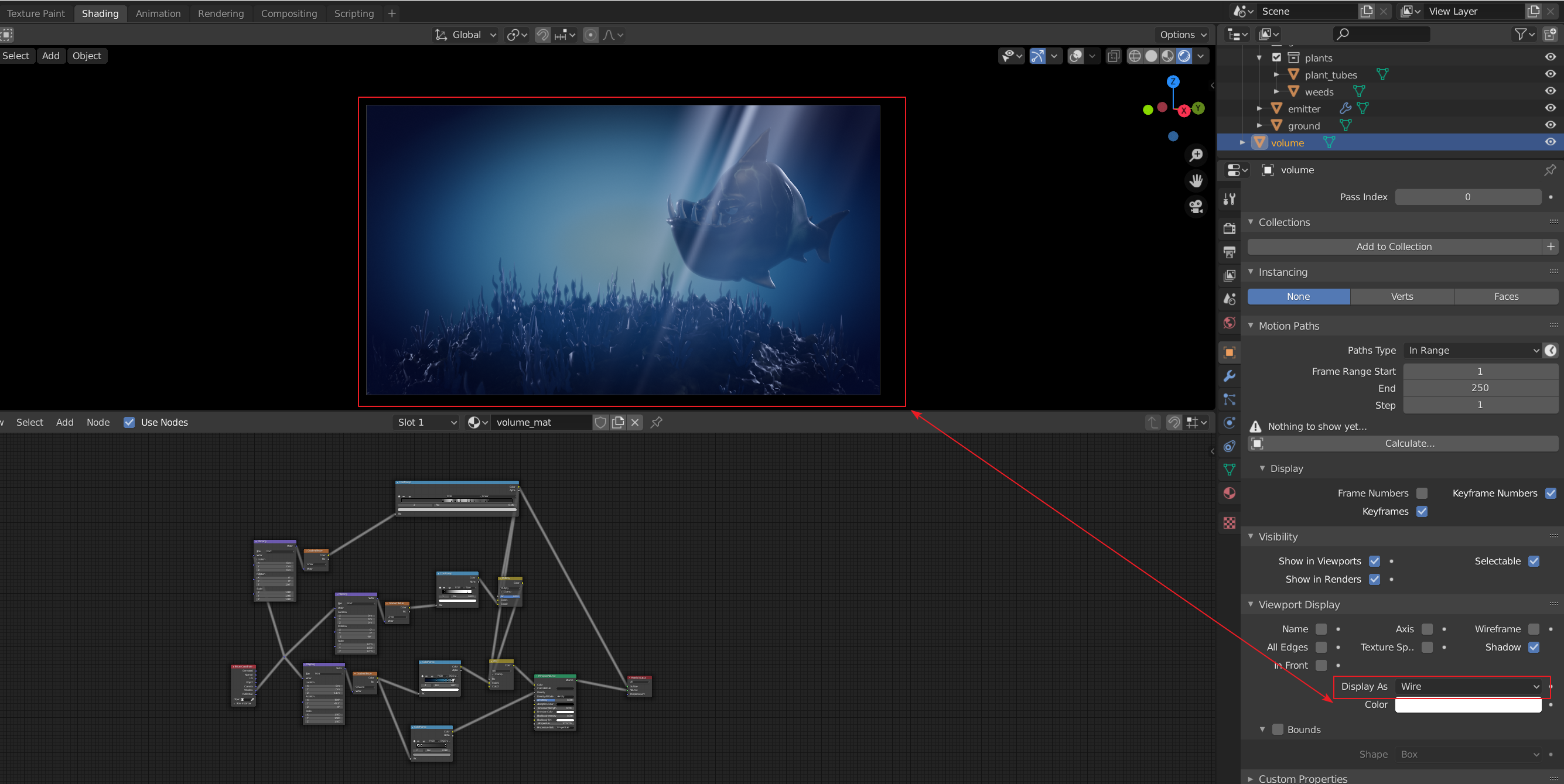Viewport: 1564px width, 784px height.
Task: Hide the ground object in outliner
Action: coord(1550,125)
